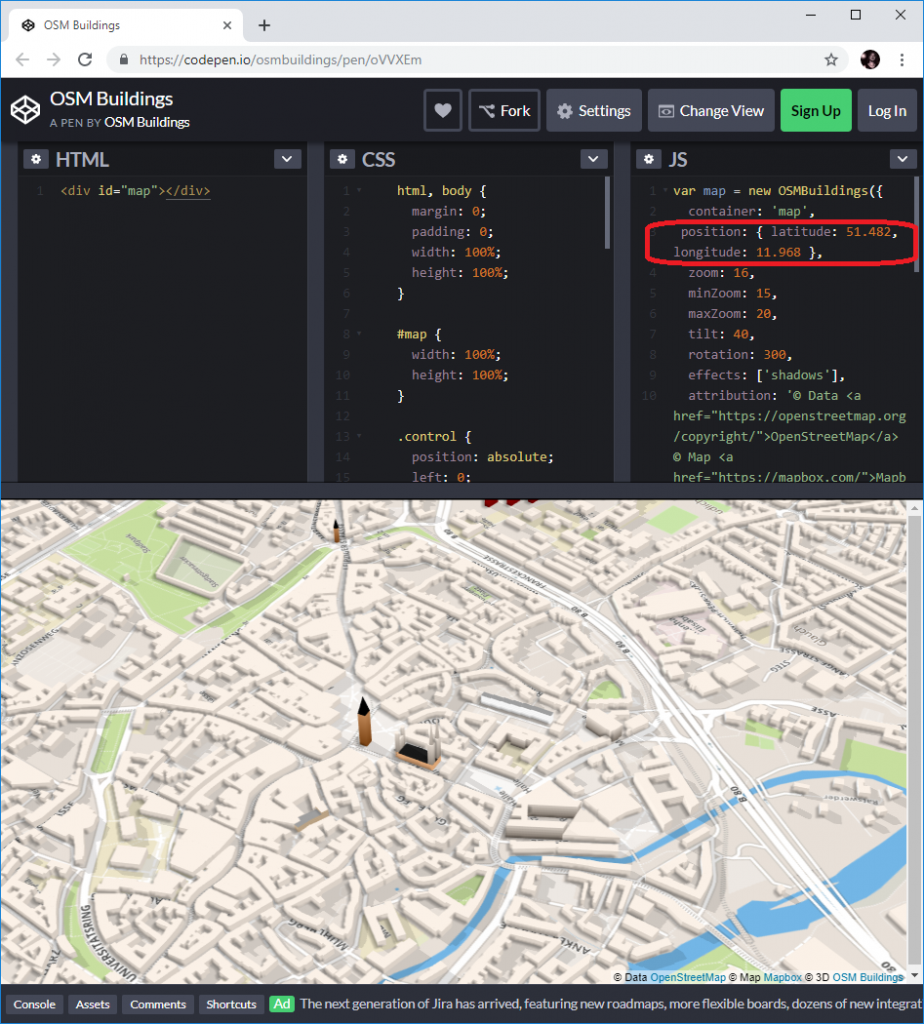Open new browser tab with plus
The image size is (924, 1024).
coord(264,25)
